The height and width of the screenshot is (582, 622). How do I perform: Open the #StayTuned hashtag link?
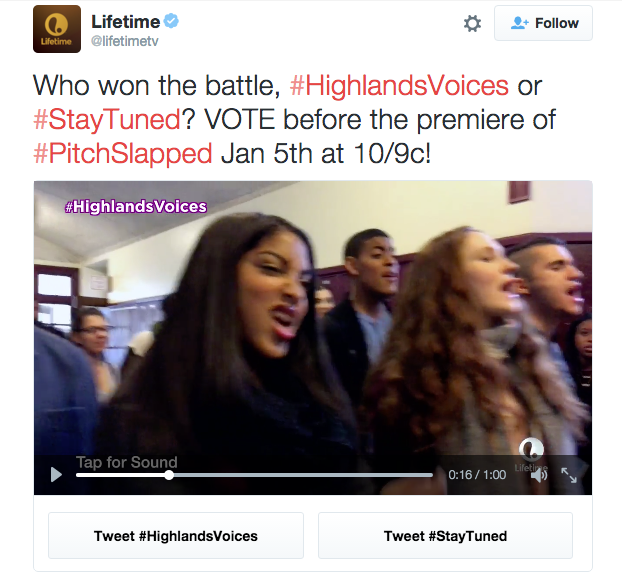click(107, 119)
